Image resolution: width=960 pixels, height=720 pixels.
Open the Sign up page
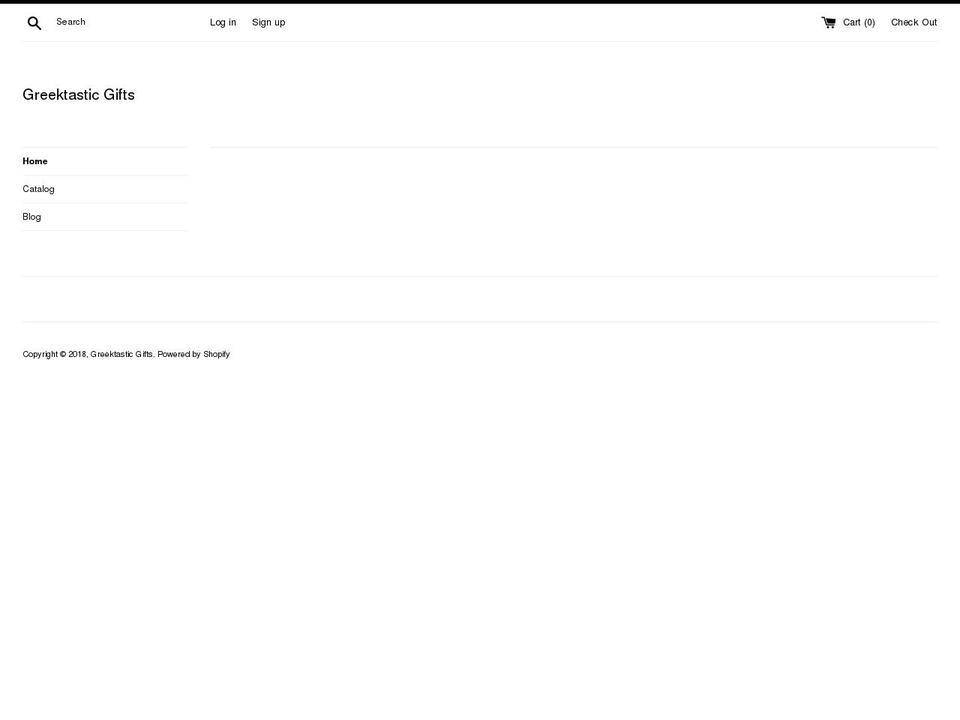point(268,23)
